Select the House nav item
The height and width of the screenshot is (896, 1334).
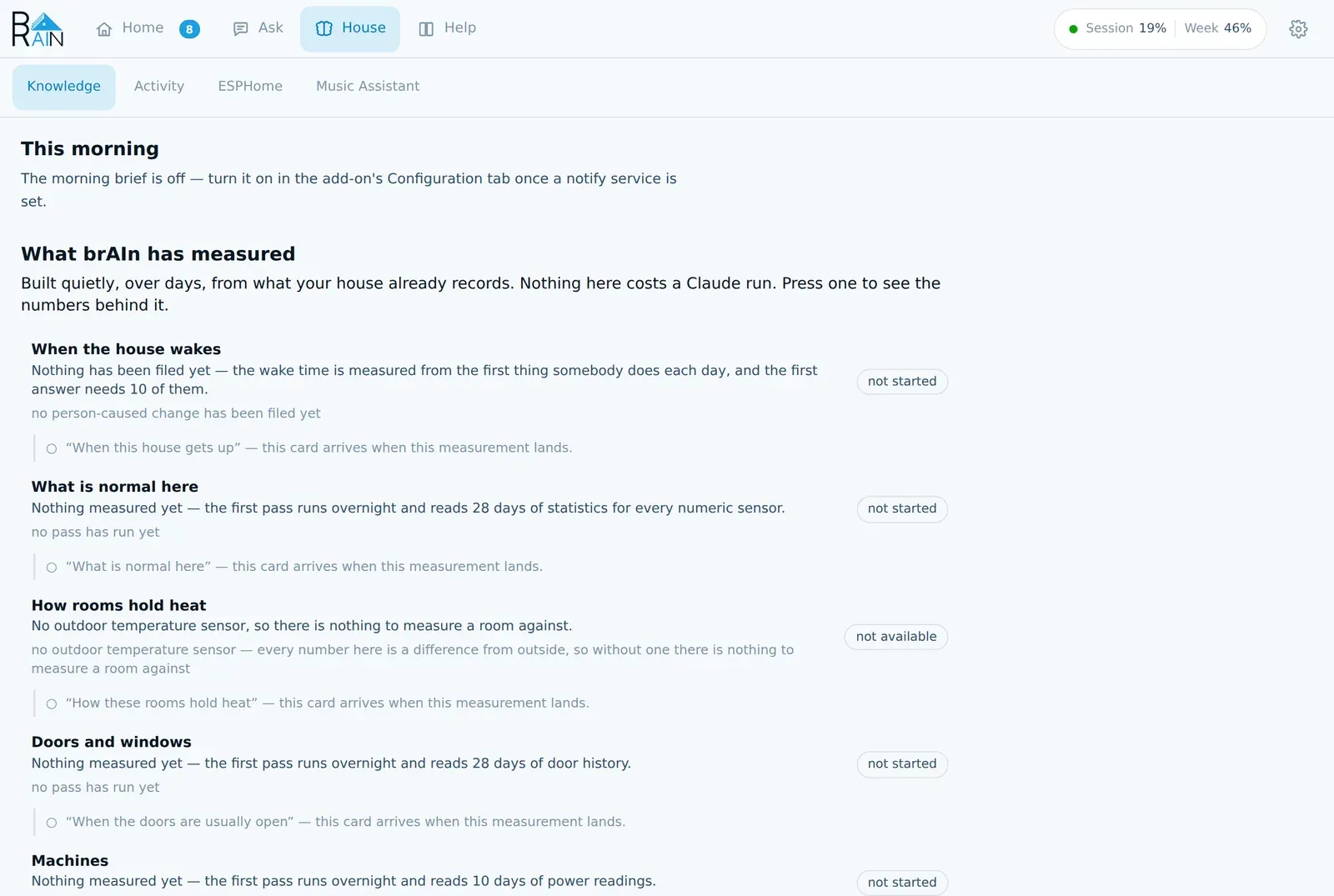[350, 29]
